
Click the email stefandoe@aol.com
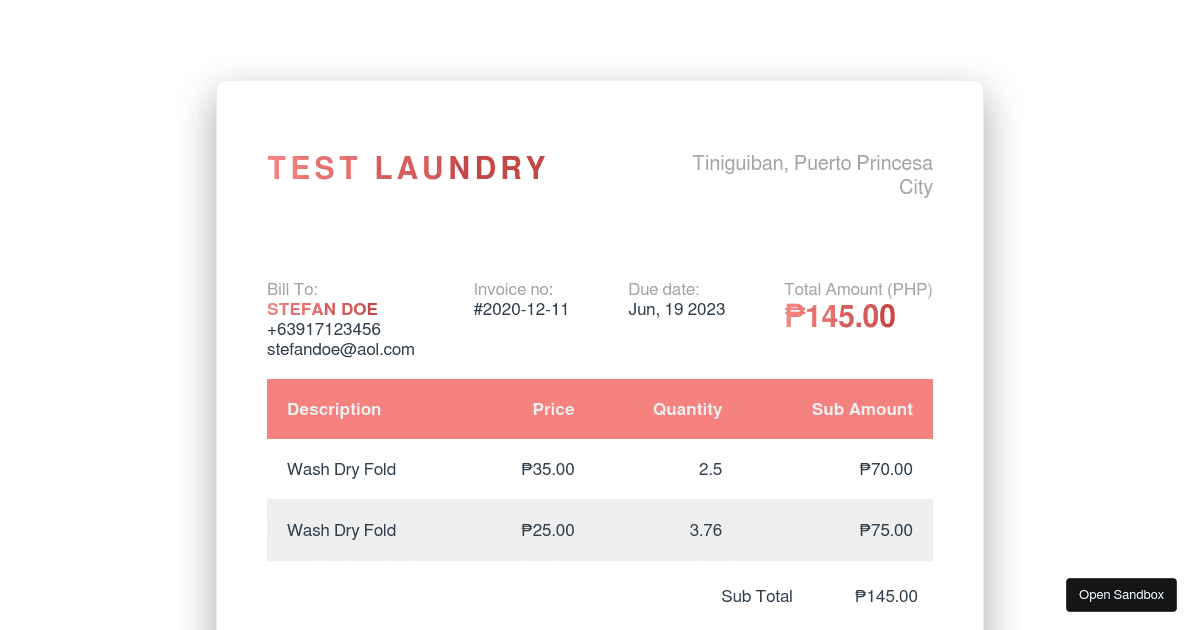point(340,349)
